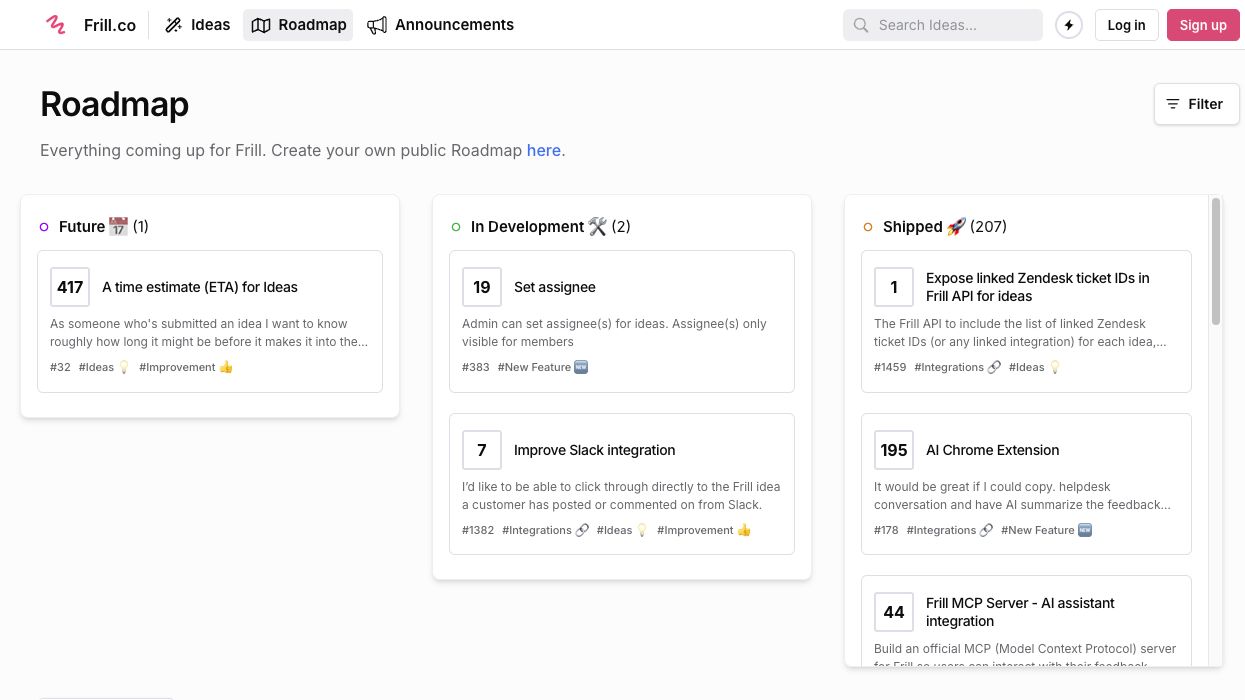
Task: Open the Announcements tab
Action: point(440,25)
